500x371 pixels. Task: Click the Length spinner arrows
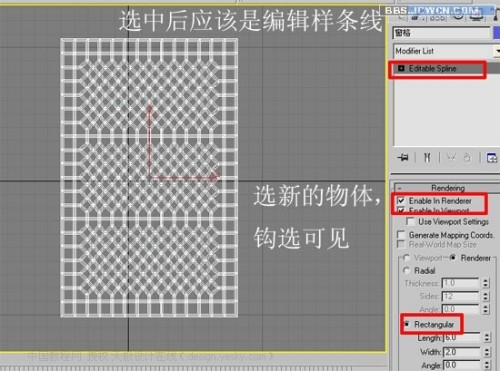(x=487, y=337)
